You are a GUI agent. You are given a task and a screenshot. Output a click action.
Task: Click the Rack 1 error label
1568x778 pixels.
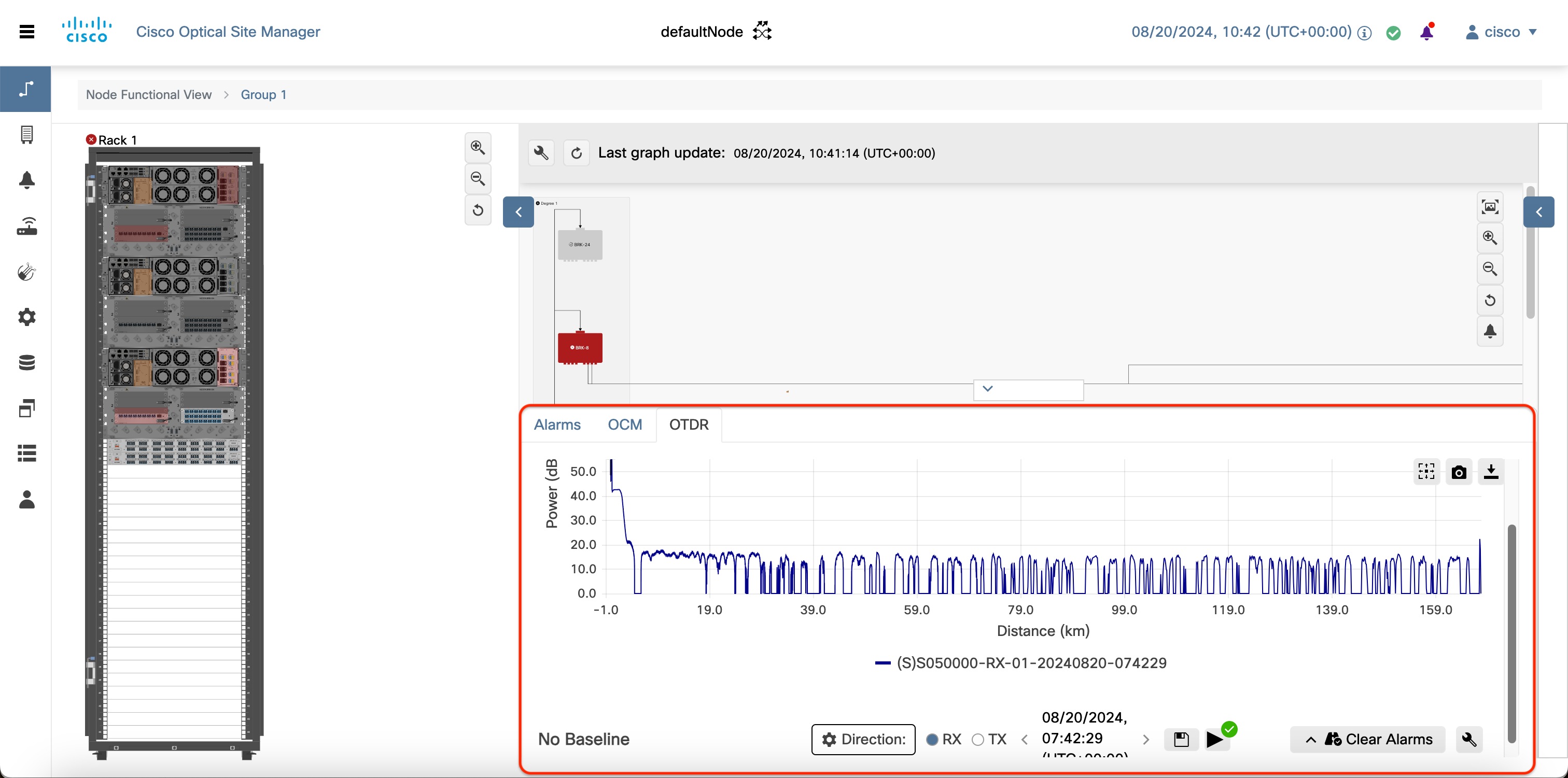tap(112, 140)
